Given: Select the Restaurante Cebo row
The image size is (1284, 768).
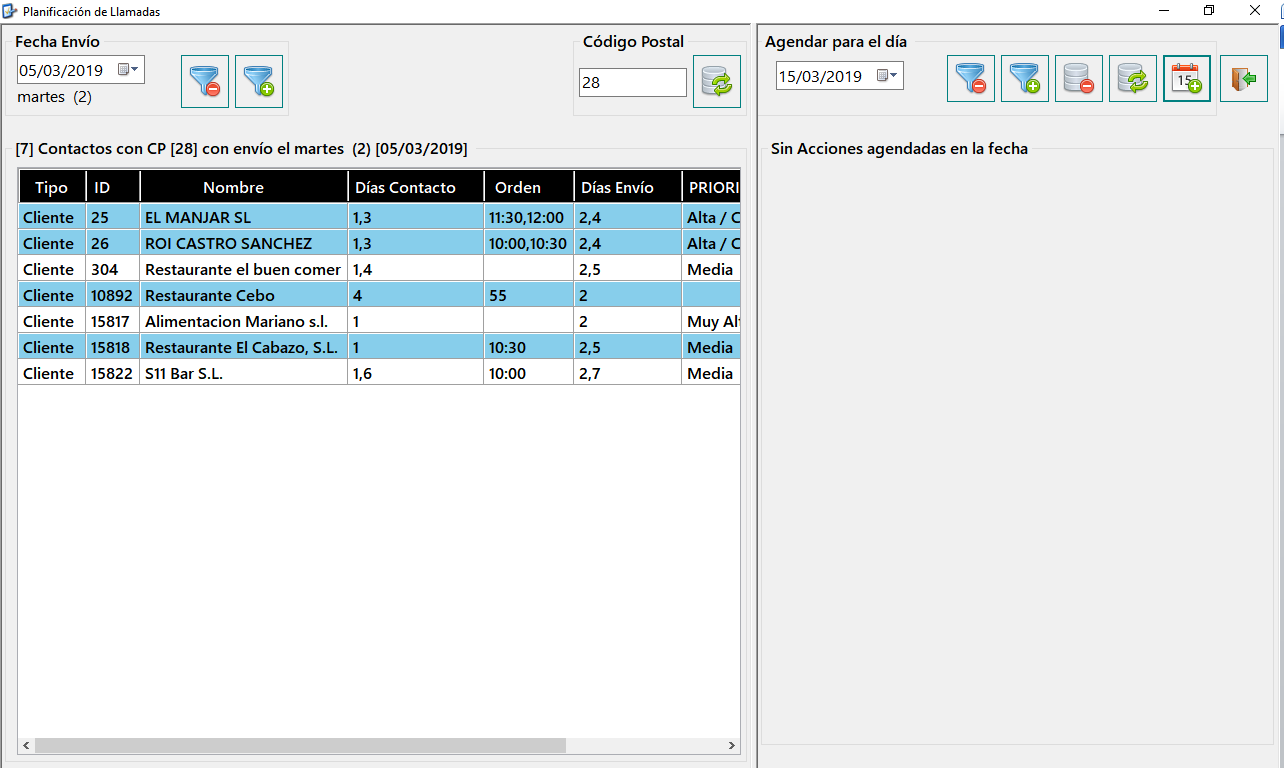Looking at the screenshot, I should 380,295.
